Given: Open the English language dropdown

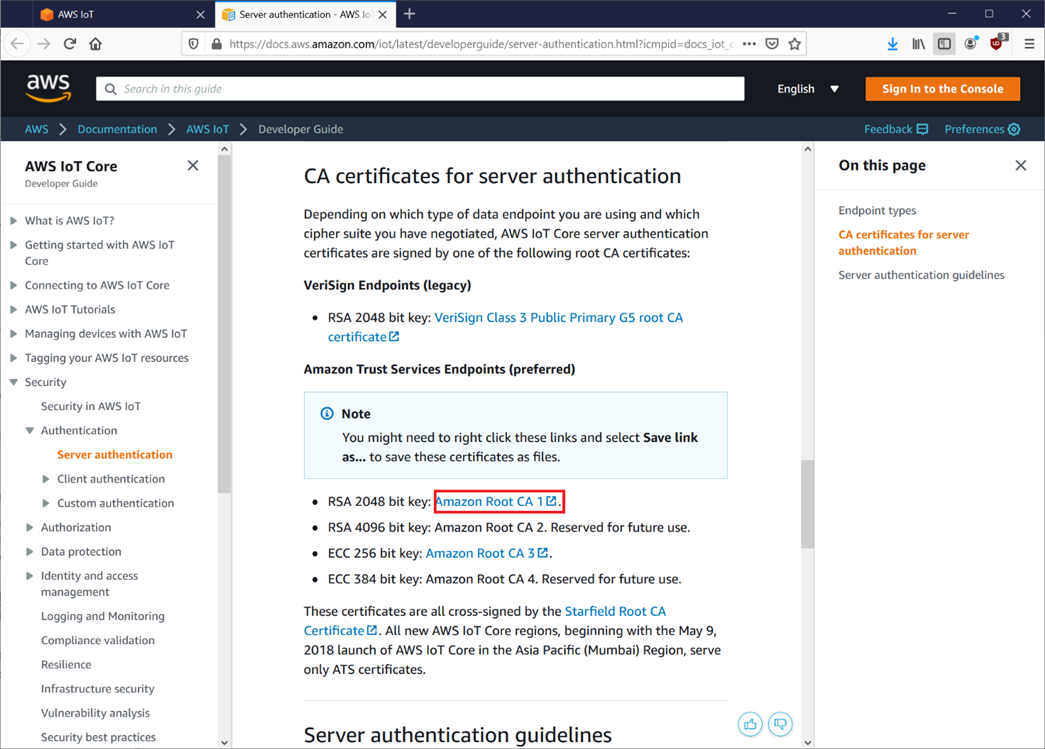Looking at the screenshot, I should coord(808,89).
